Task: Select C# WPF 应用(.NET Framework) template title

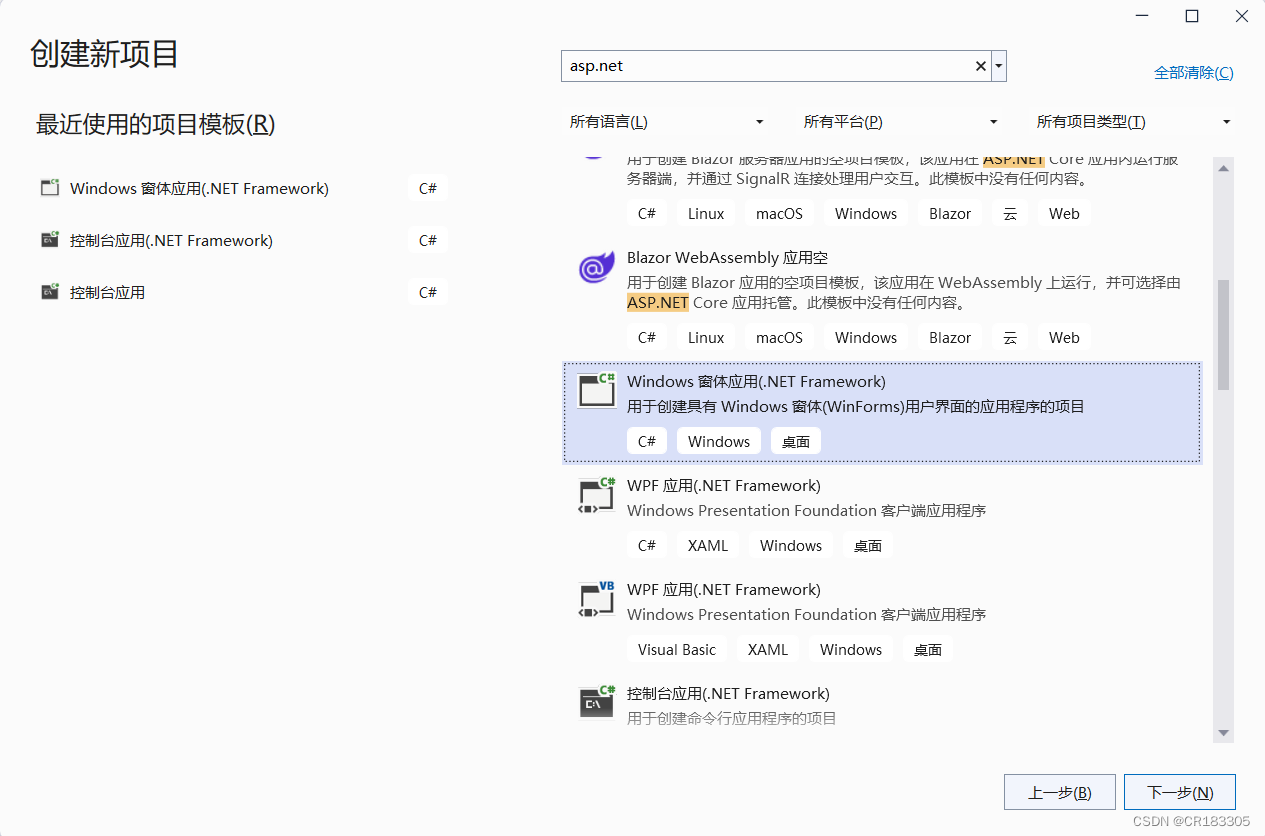Action: pos(724,485)
